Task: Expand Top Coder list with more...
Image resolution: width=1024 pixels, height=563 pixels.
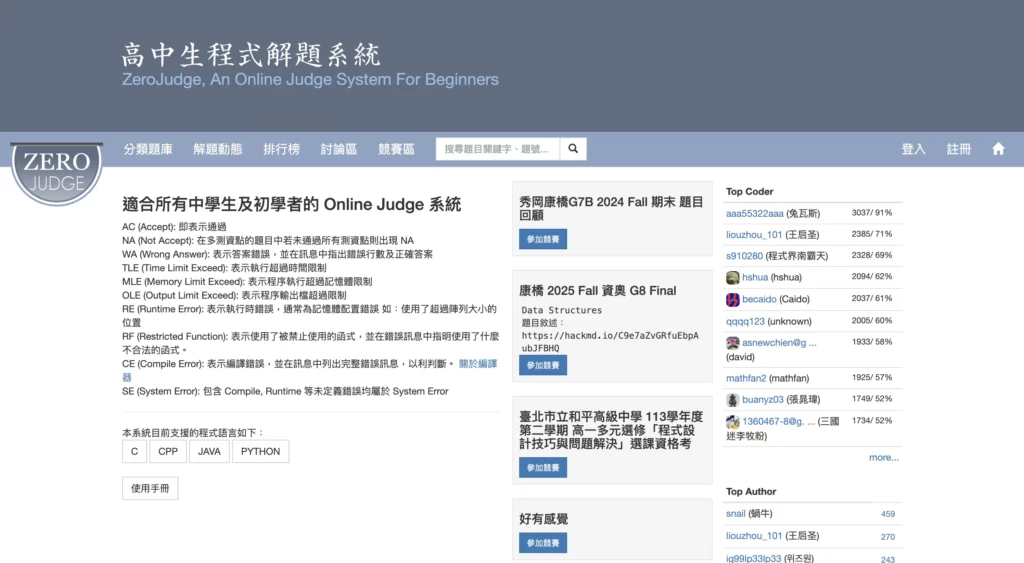Action: tap(883, 457)
